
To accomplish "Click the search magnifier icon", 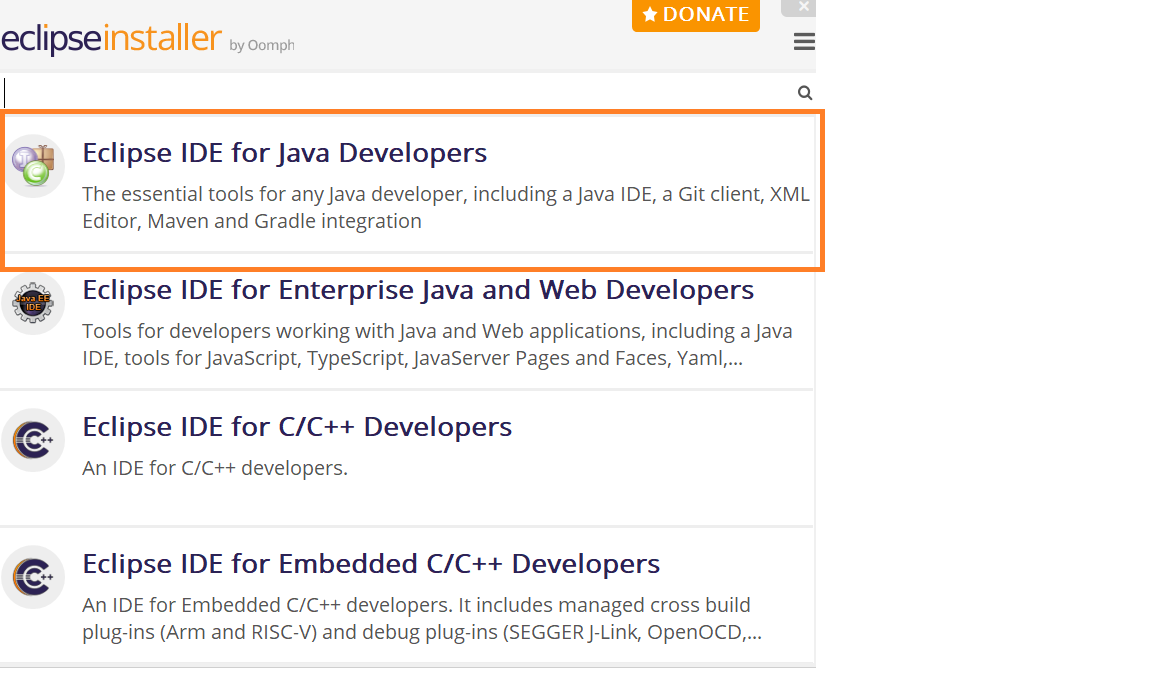I will tap(805, 93).
